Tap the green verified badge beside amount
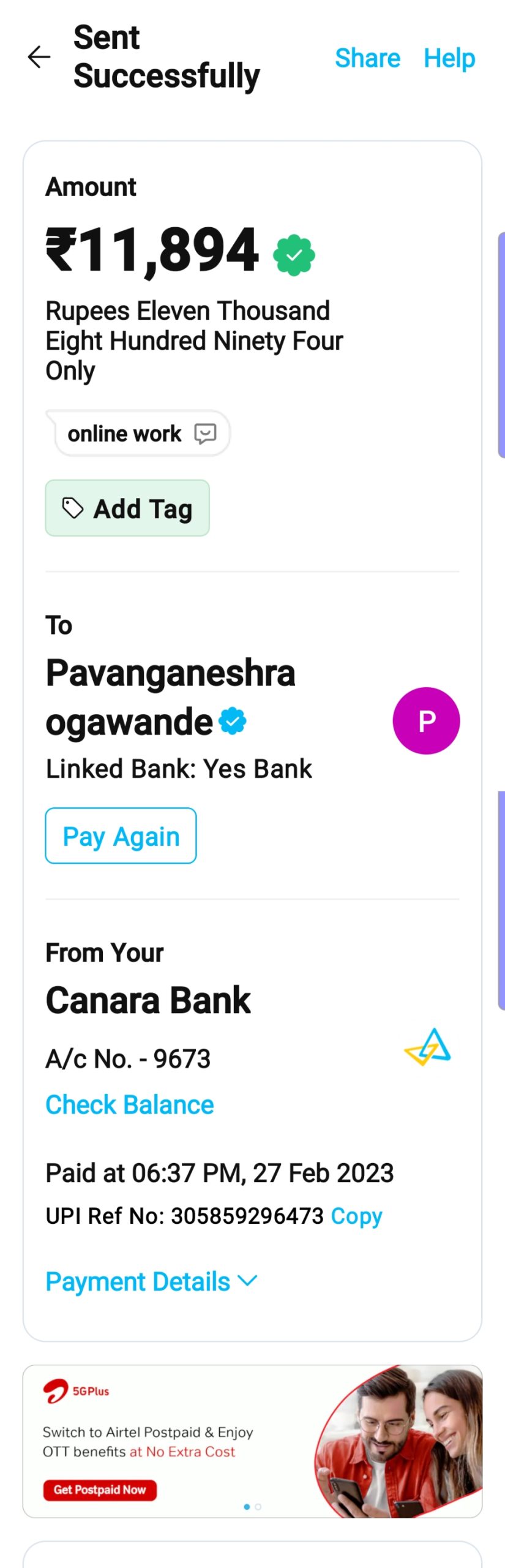This screenshot has height=1568, width=505. pyautogui.click(x=294, y=255)
